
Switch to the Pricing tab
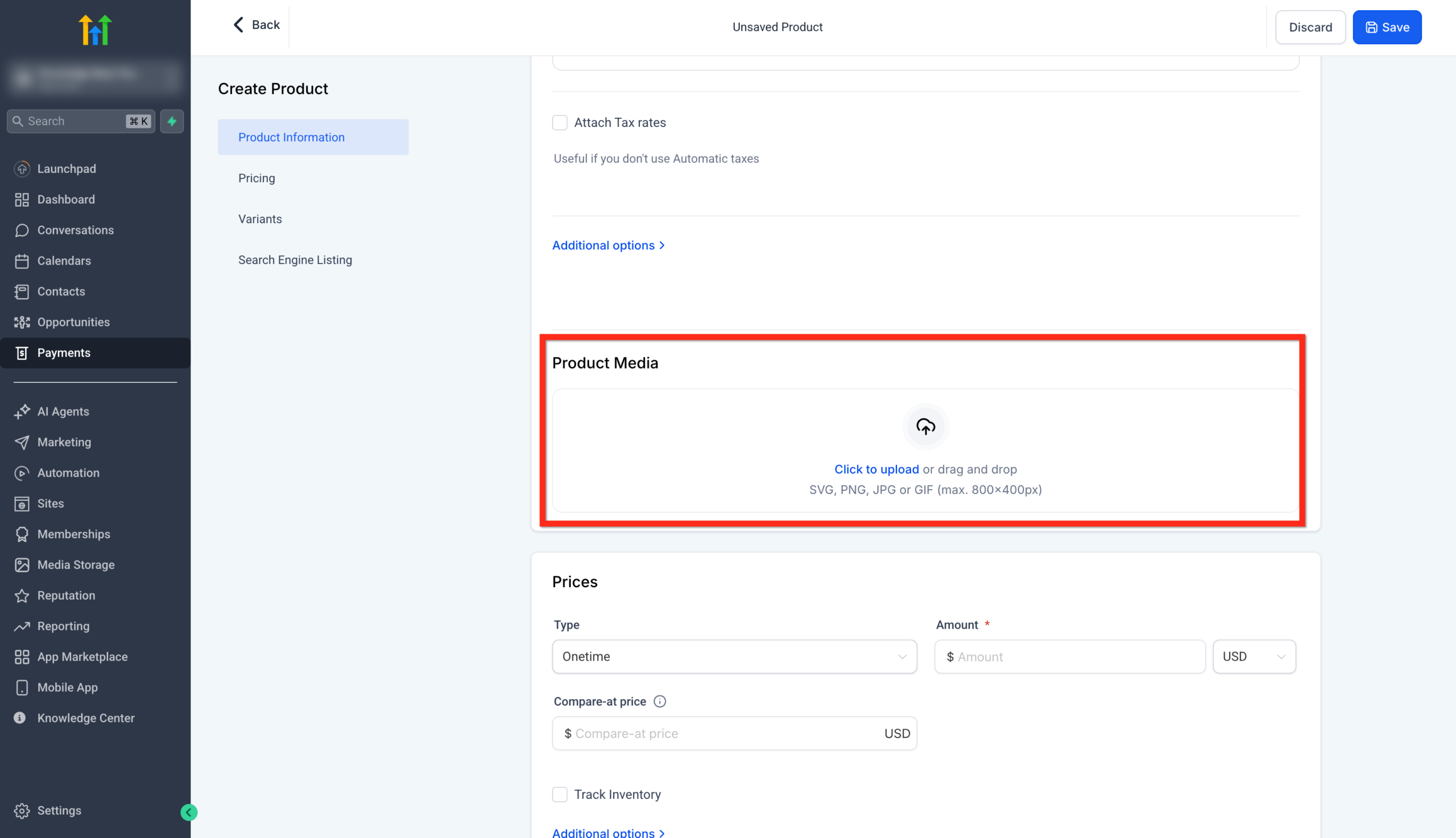pos(257,178)
